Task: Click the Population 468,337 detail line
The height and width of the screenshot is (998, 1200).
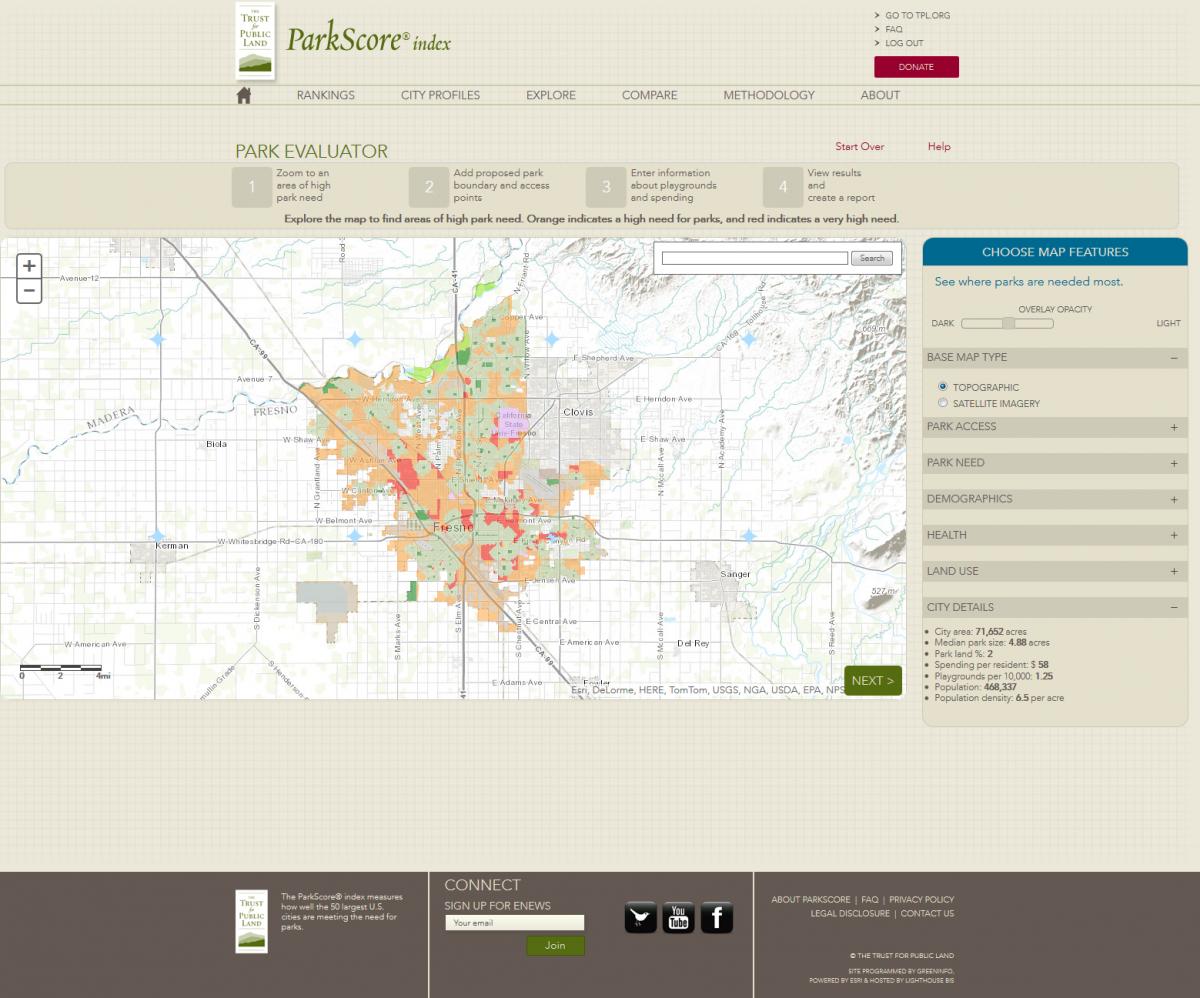Action: coord(976,687)
